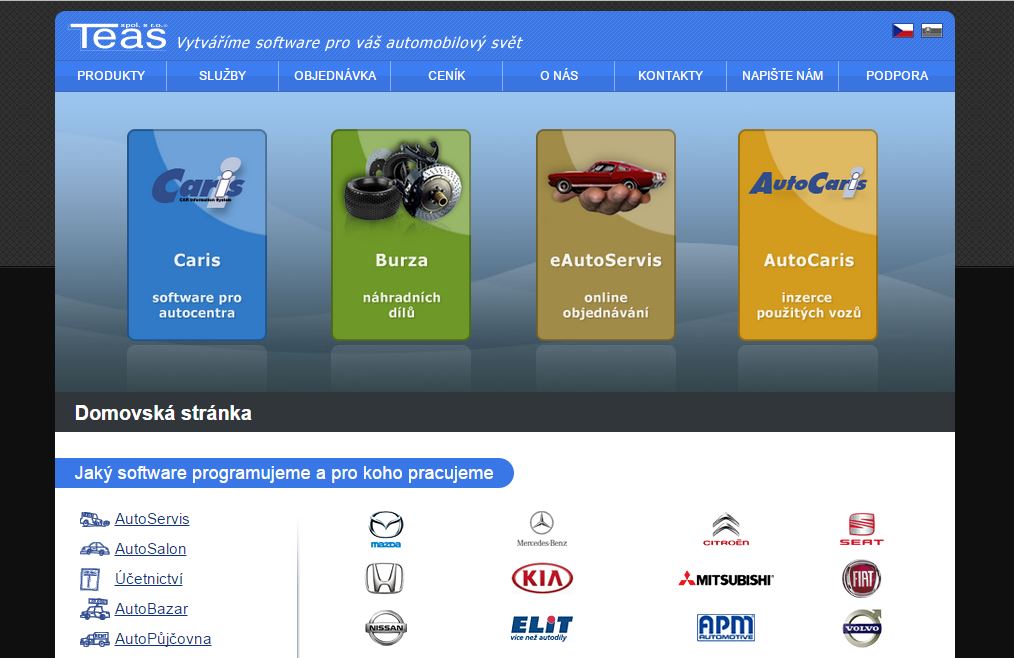Click the Citroën brand logo
The image size is (1014, 658).
pos(725,529)
